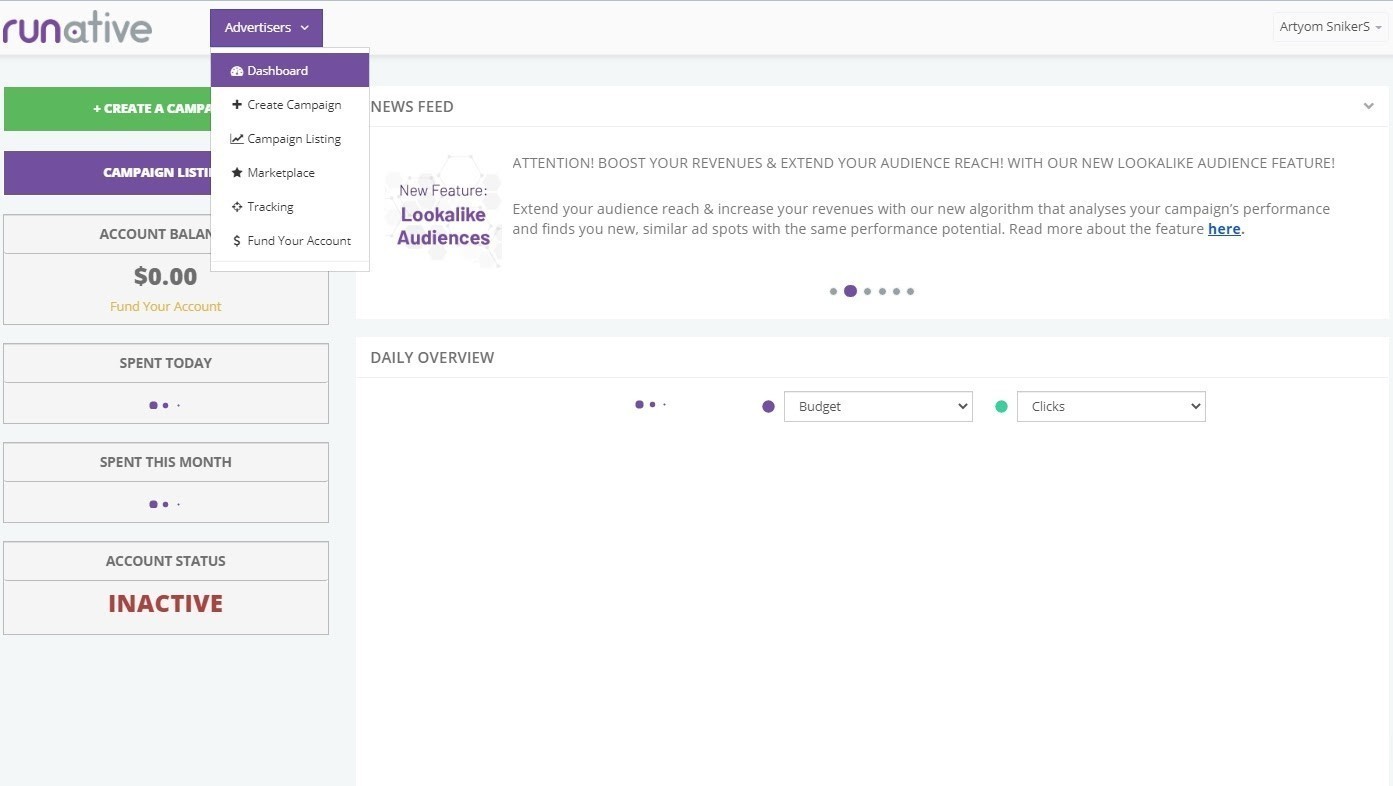This screenshot has width=1393, height=786.
Task: Click the active second news slide dot
Action: 850,292
